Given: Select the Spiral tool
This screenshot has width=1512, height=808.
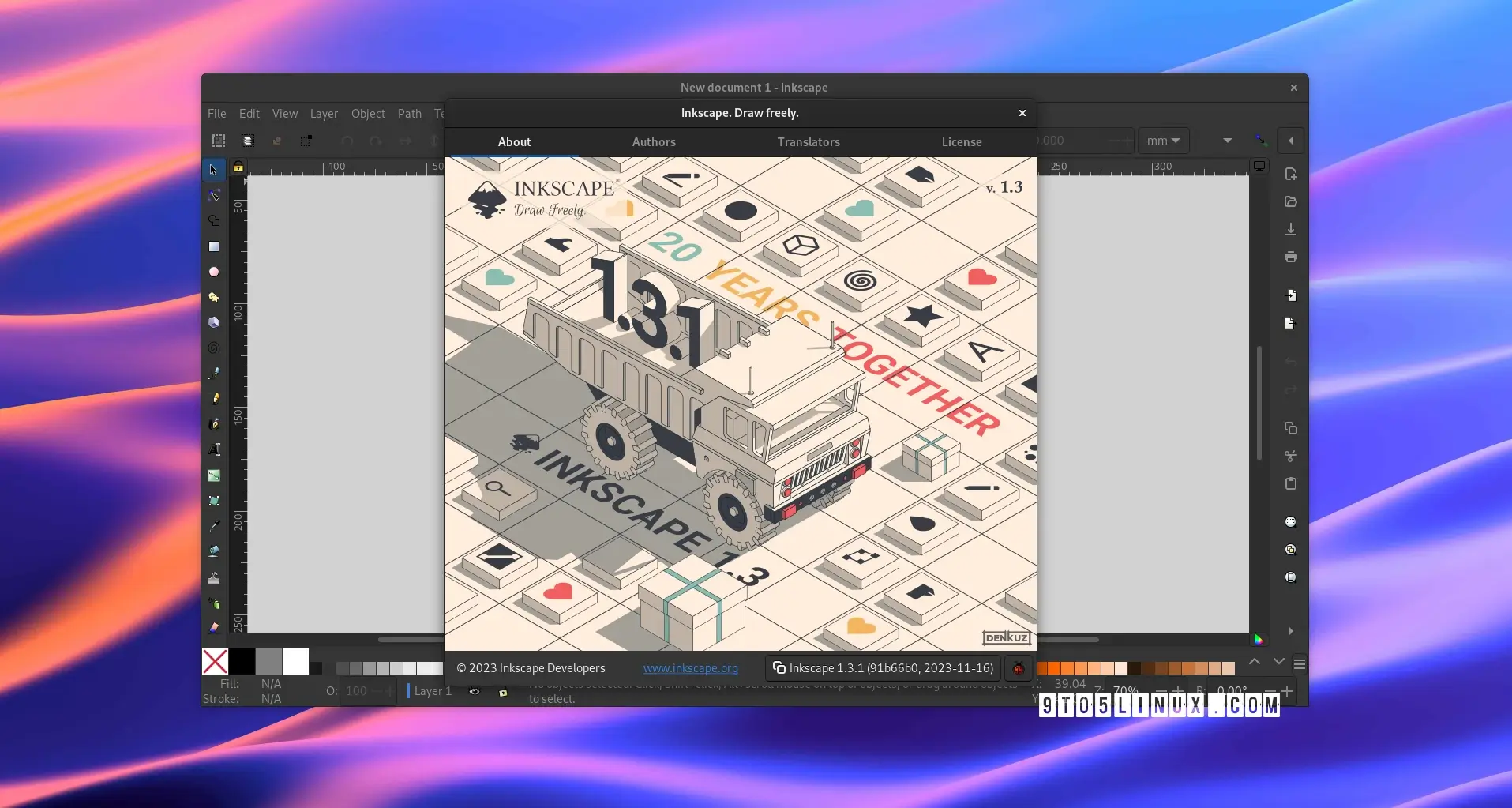Looking at the screenshot, I should coord(213,348).
